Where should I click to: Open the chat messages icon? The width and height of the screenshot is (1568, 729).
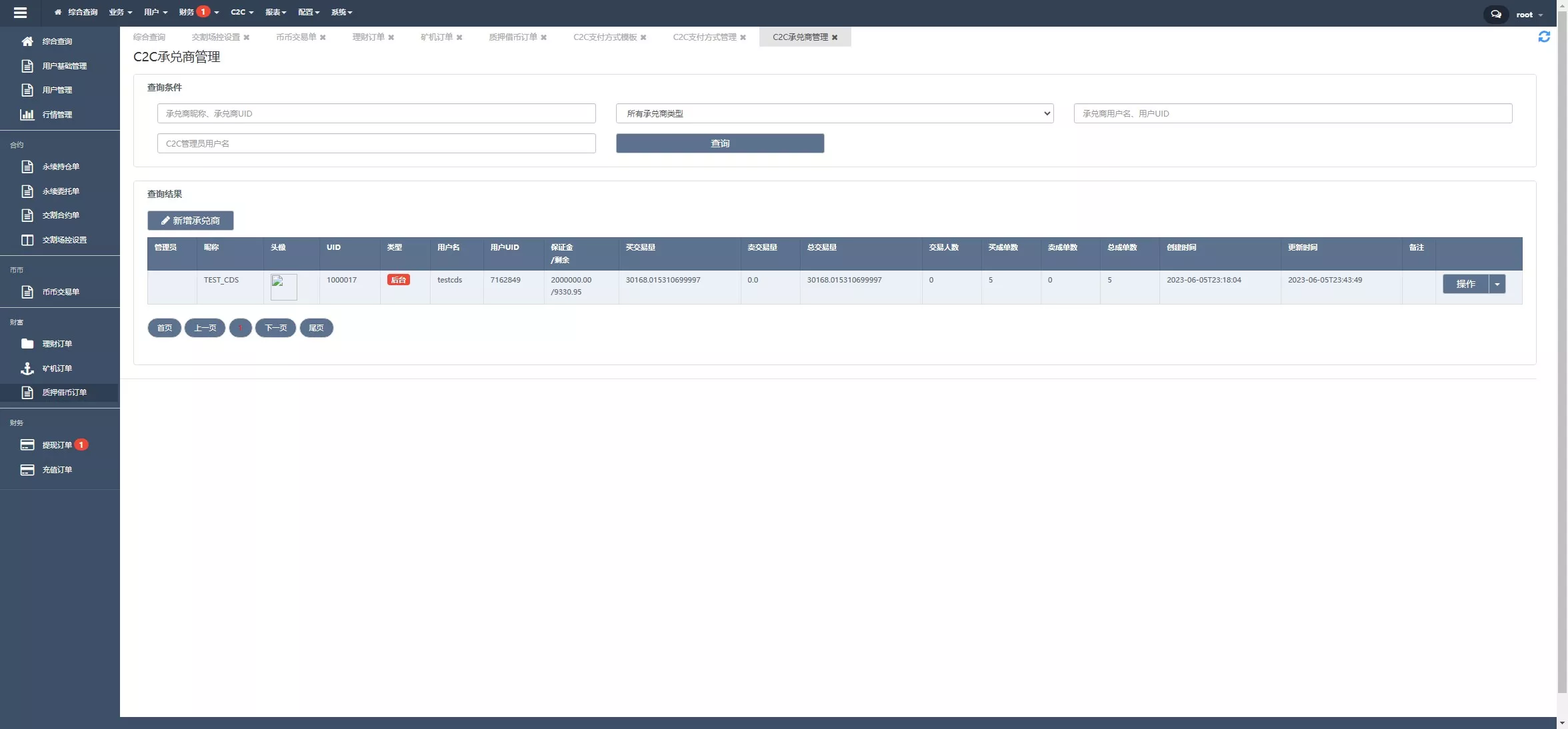click(x=1496, y=14)
